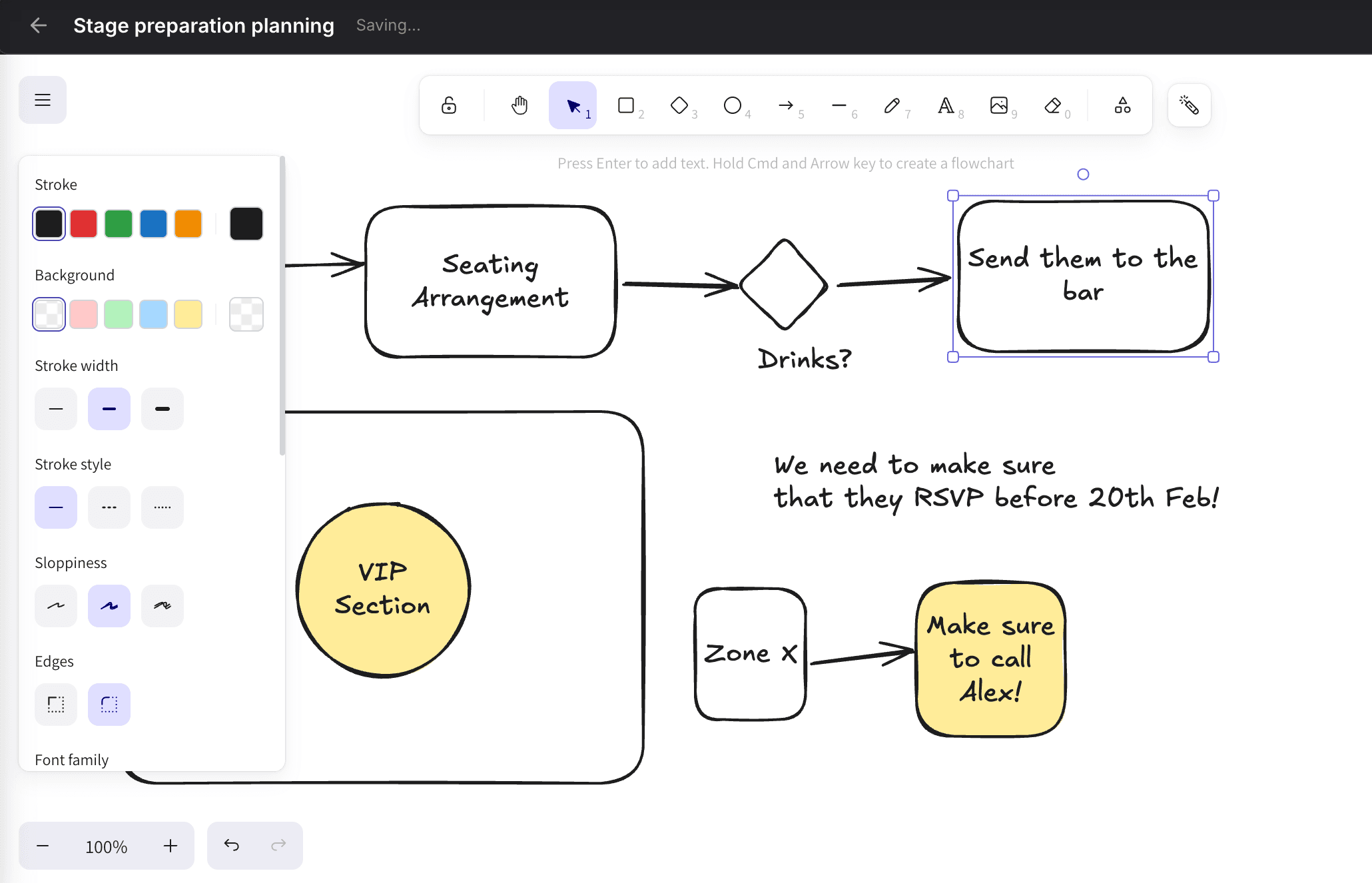Enable dashed stroke style
The image size is (1372, 883).
109,507
